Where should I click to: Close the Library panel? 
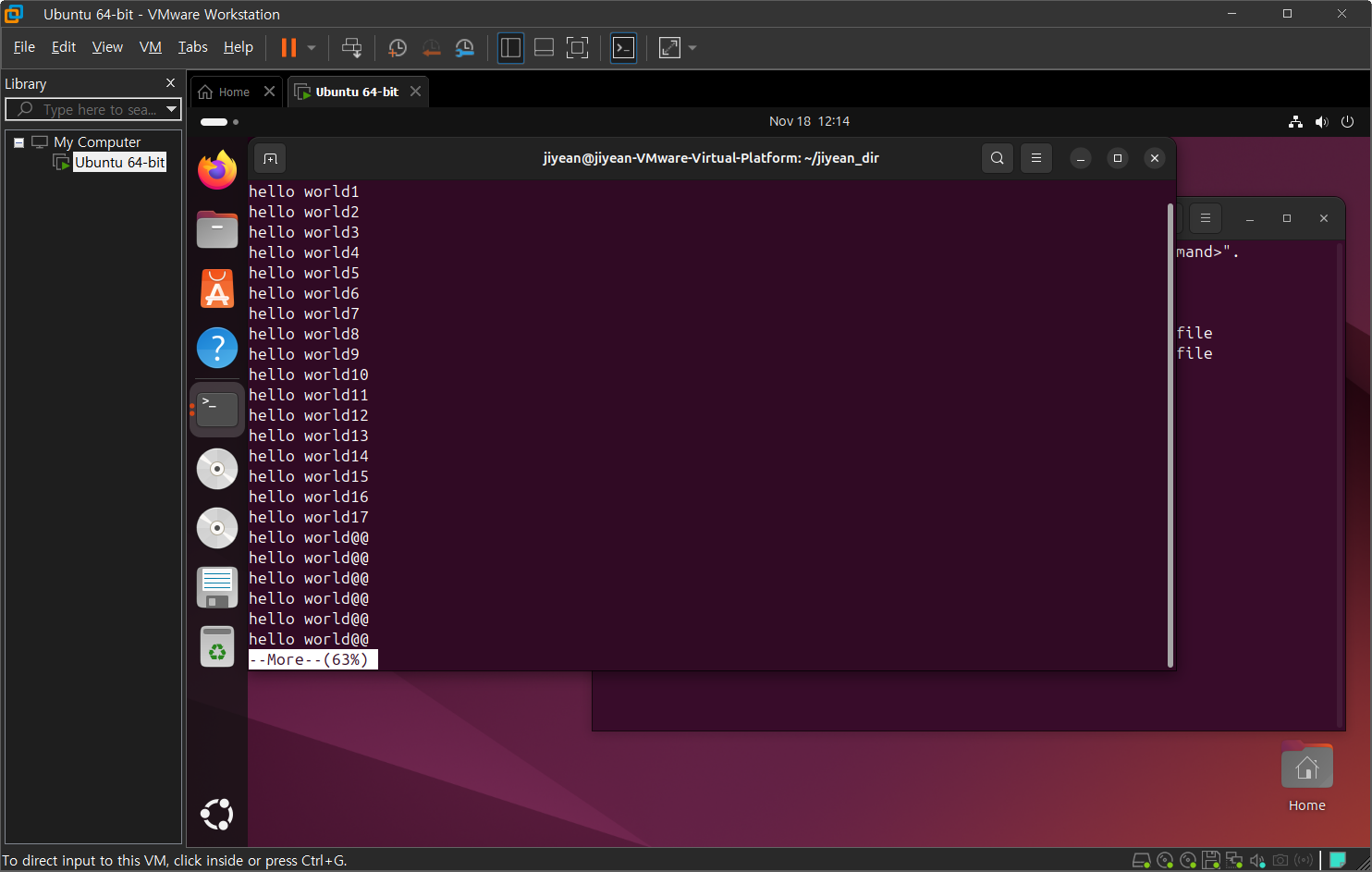[x=170, y=83]
